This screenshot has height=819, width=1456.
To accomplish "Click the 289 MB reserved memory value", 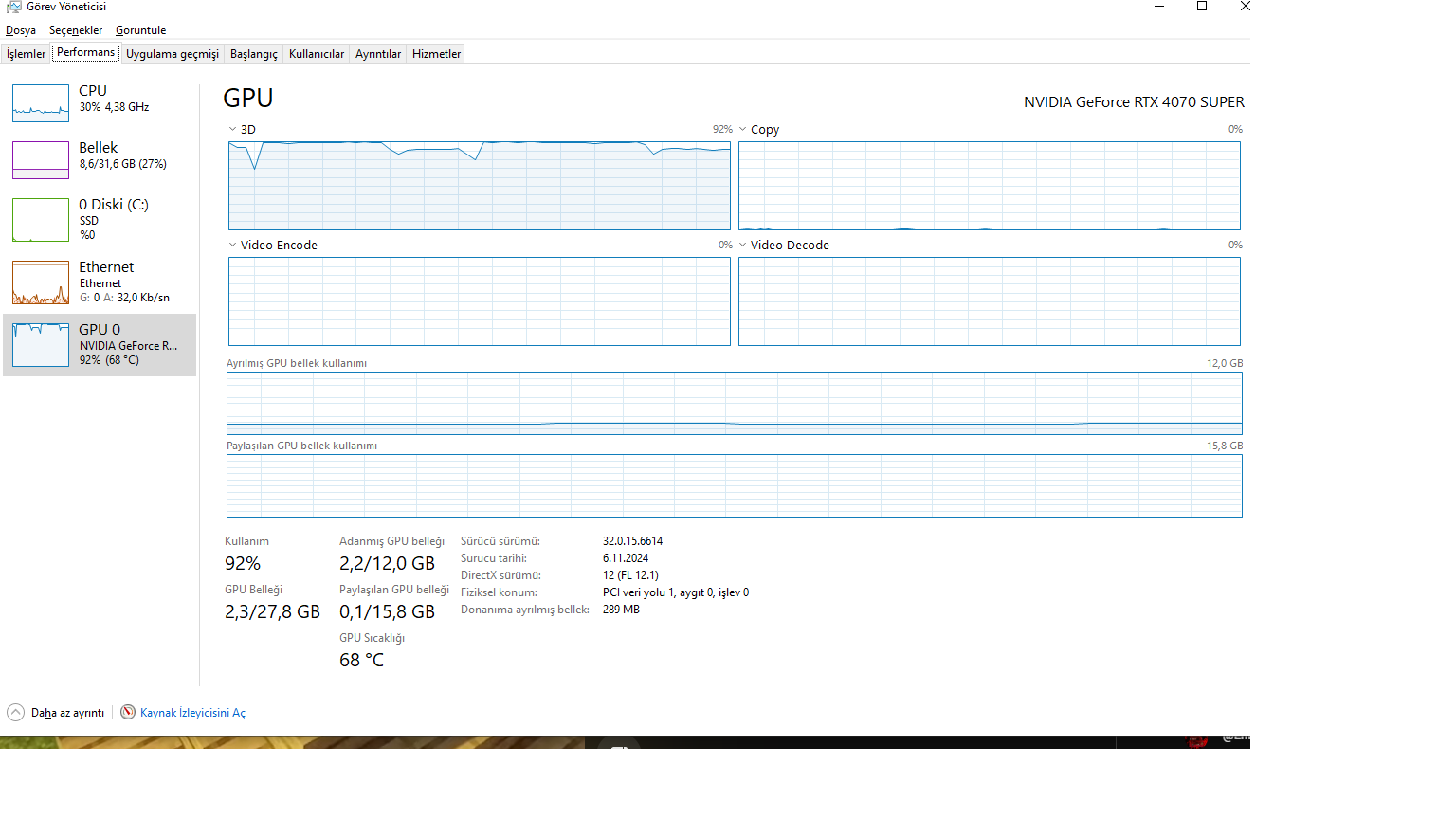I will (x=621, y=610).
